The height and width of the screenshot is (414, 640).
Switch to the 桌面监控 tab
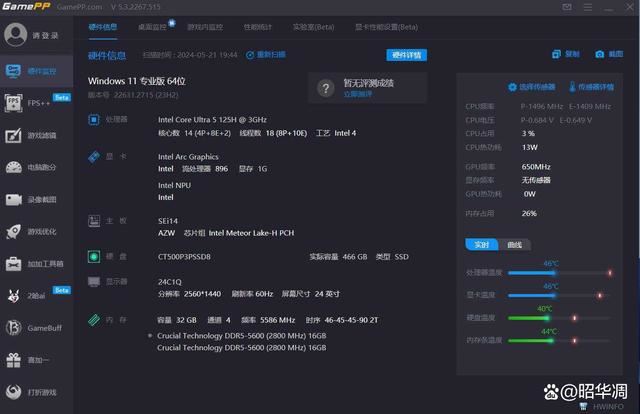tap(153, 27)
